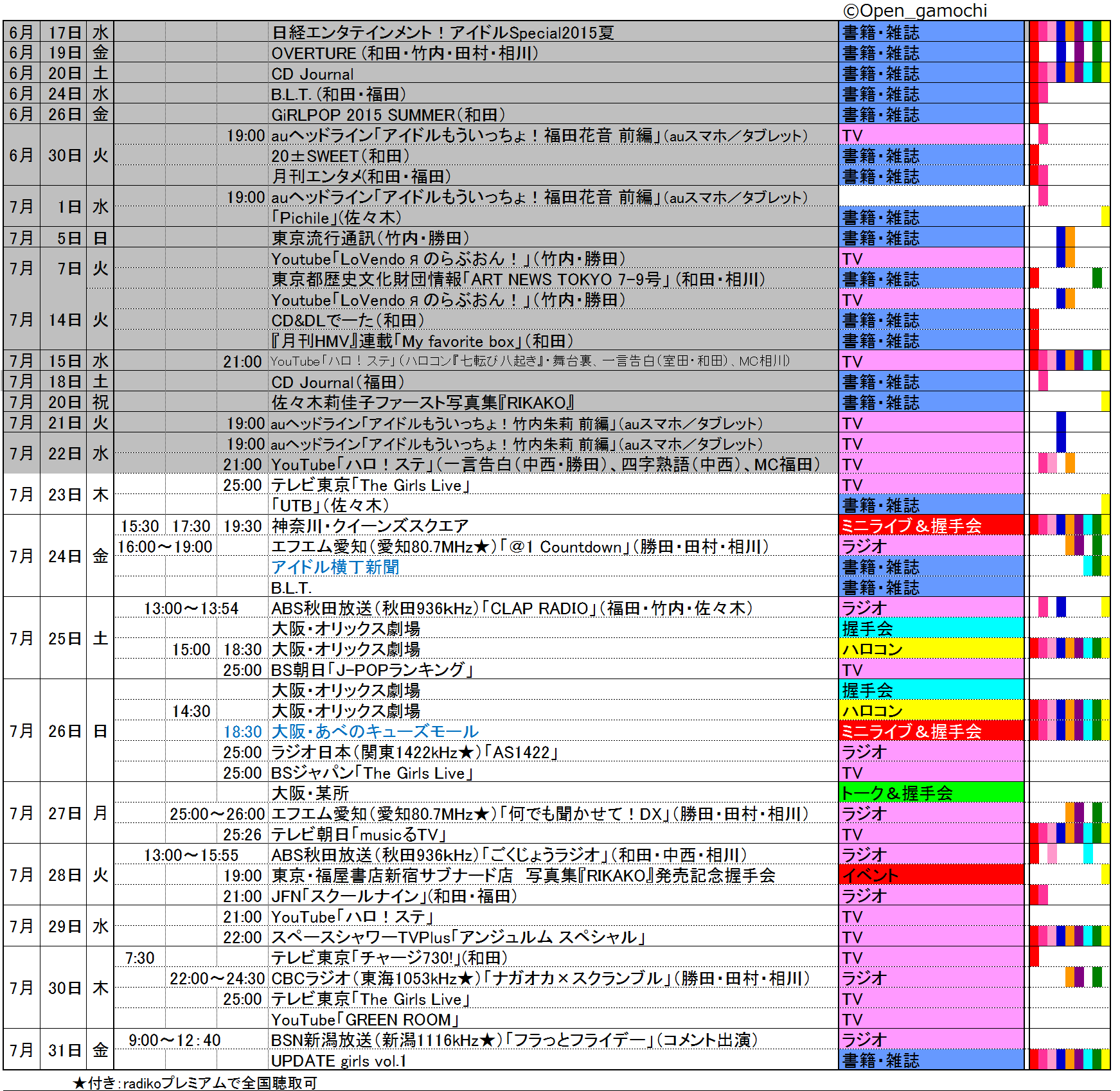Click the time cell 25:26

click(242, 834)
